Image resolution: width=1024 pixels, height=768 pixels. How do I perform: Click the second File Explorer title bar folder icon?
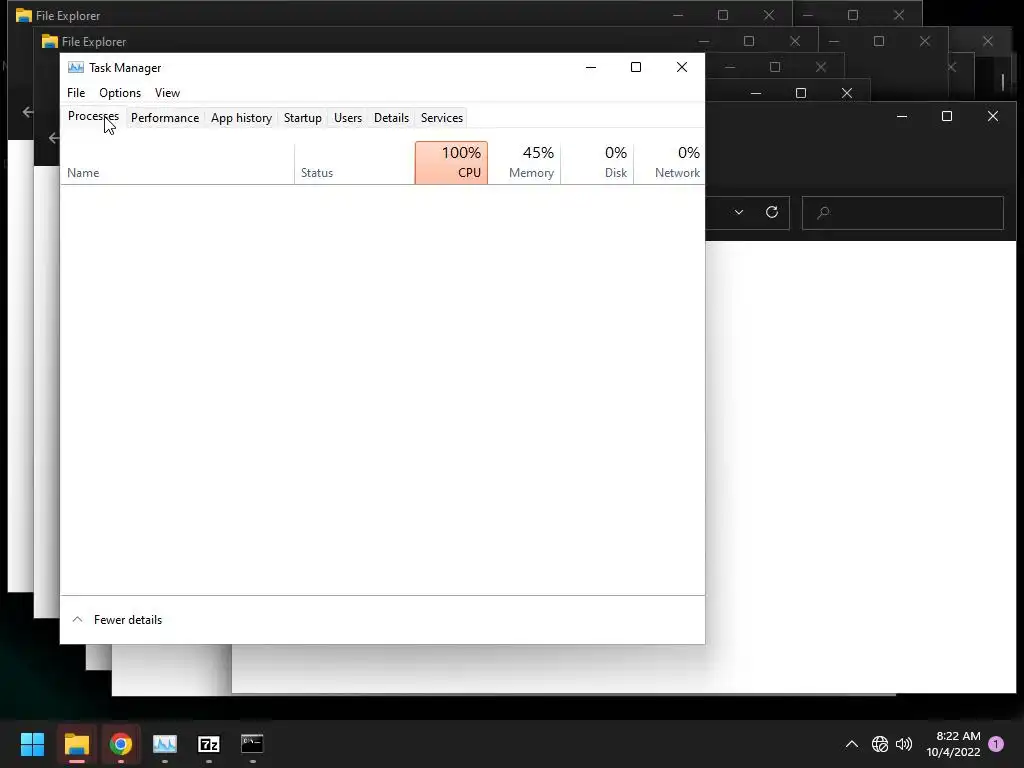point(50,41)
